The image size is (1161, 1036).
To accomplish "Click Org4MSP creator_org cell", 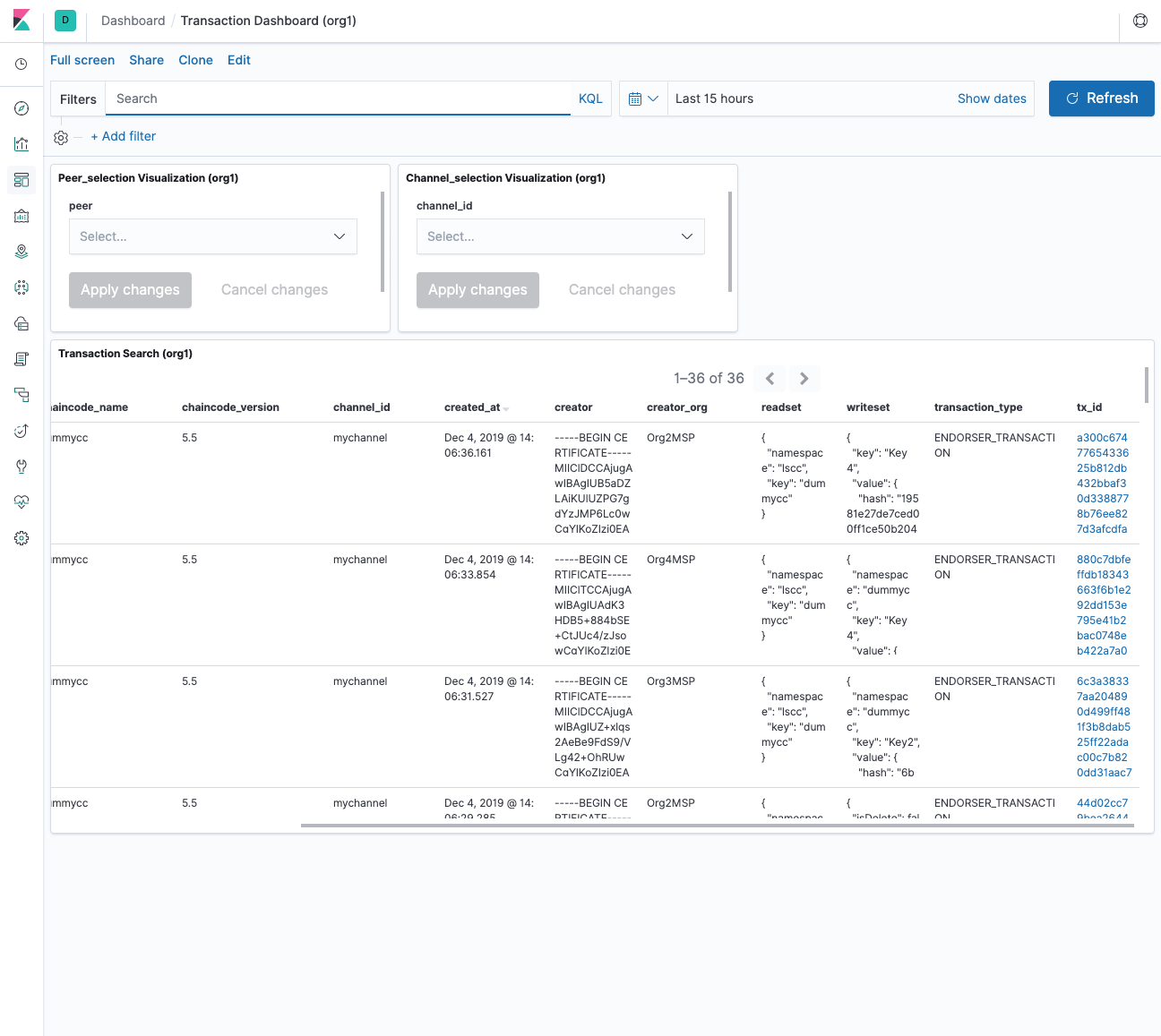I will (671, 560).
